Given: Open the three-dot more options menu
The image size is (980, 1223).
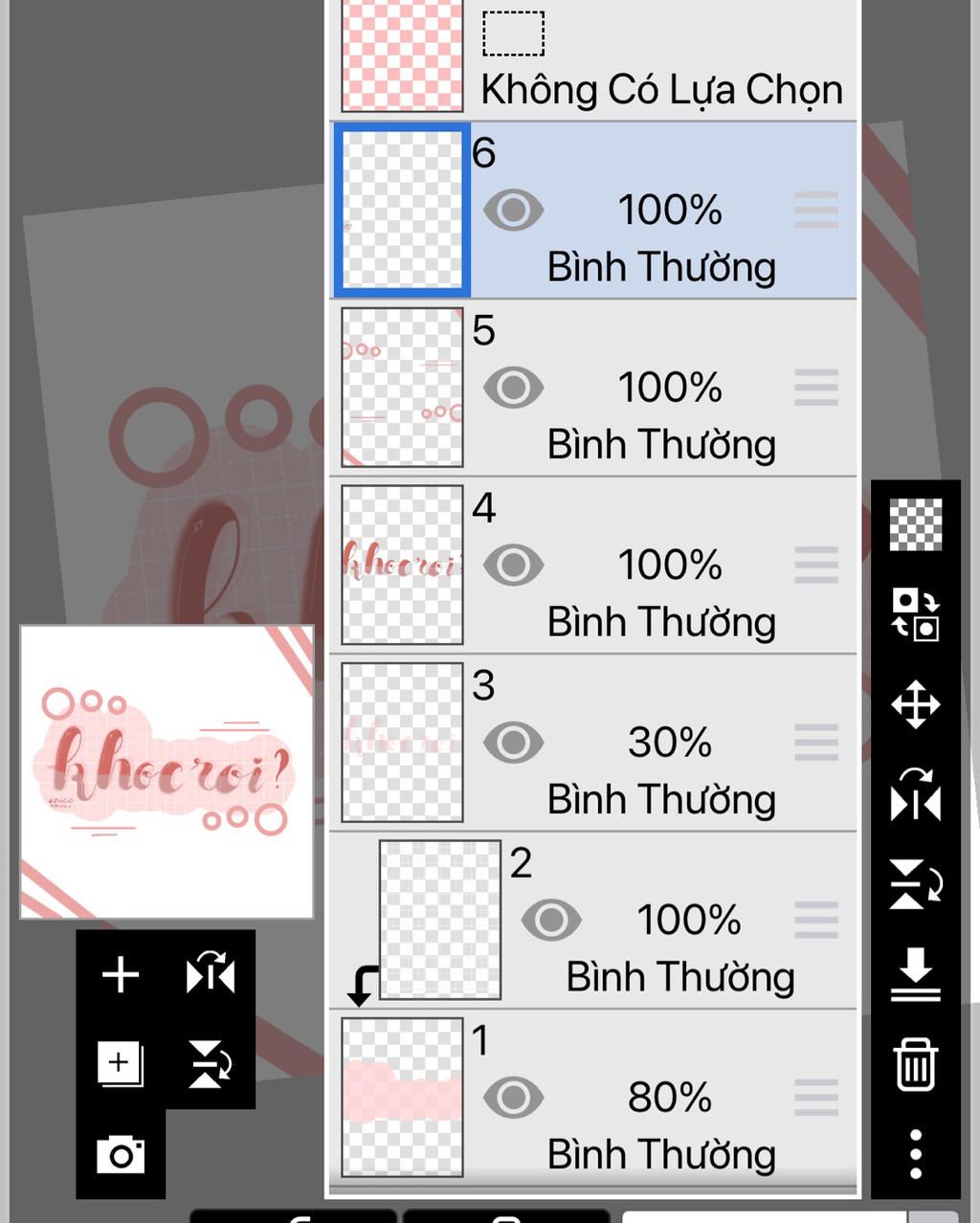Looking at the screenshot, I should (916, 1153).
